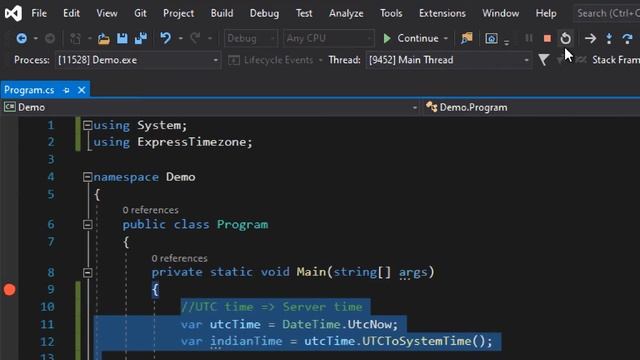This screenshot has width=640, height=360.
Task: Pin the Program.cs tab
Action: (66, 90)
